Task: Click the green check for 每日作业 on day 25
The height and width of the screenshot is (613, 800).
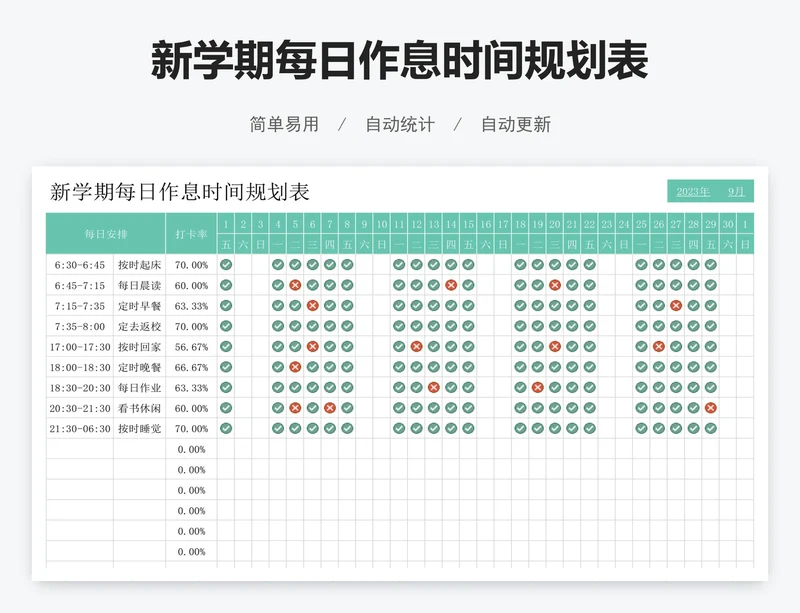Action: click(x=641, y=387)
